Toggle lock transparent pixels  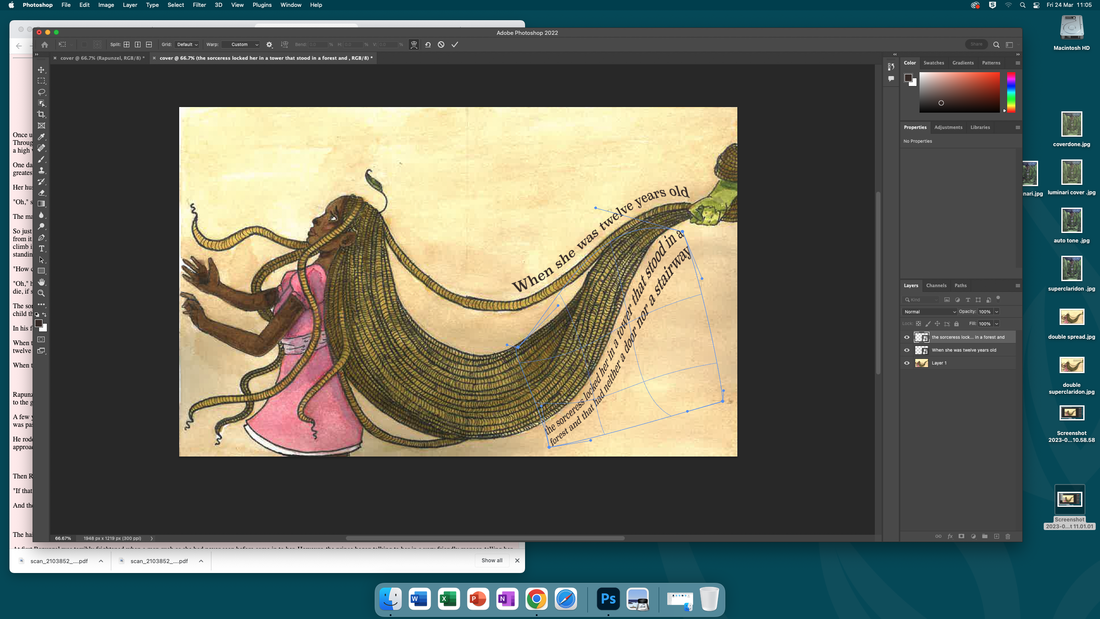coord(918,324)
